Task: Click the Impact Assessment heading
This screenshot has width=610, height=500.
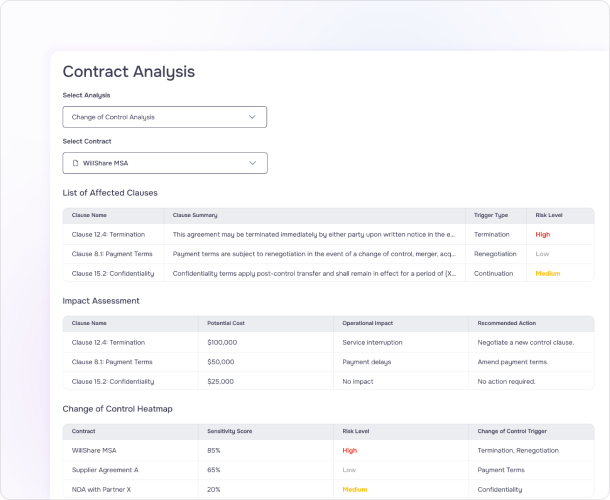Action: [101, 301]
